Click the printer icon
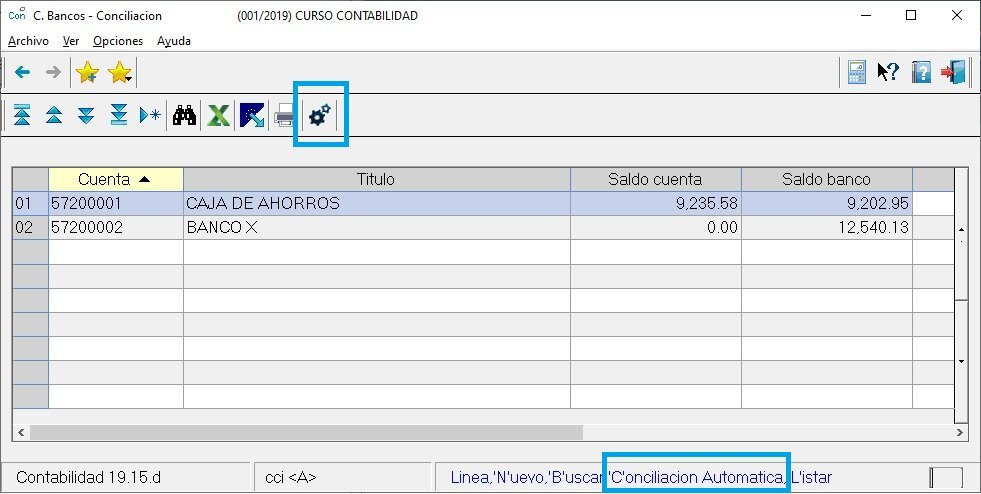Screen dimensions: 981x494 [285, 116]
